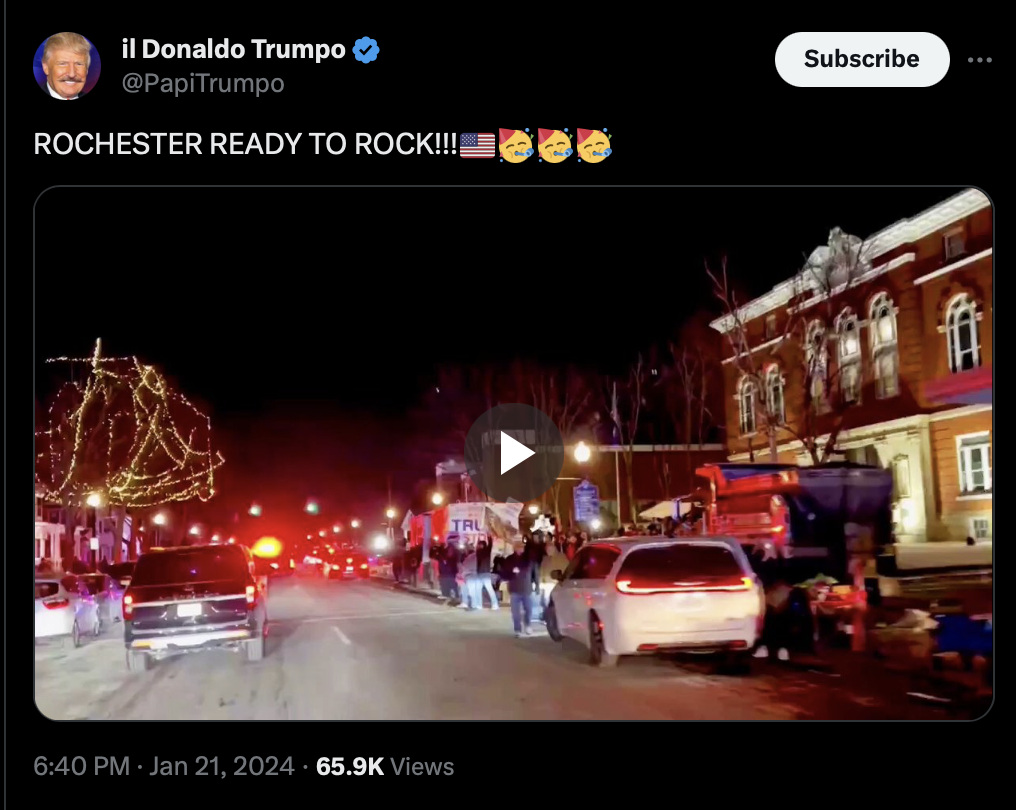Click the middle party face emoji
Viewport: 1016px width, 810px height.
[x=555, y=145]
